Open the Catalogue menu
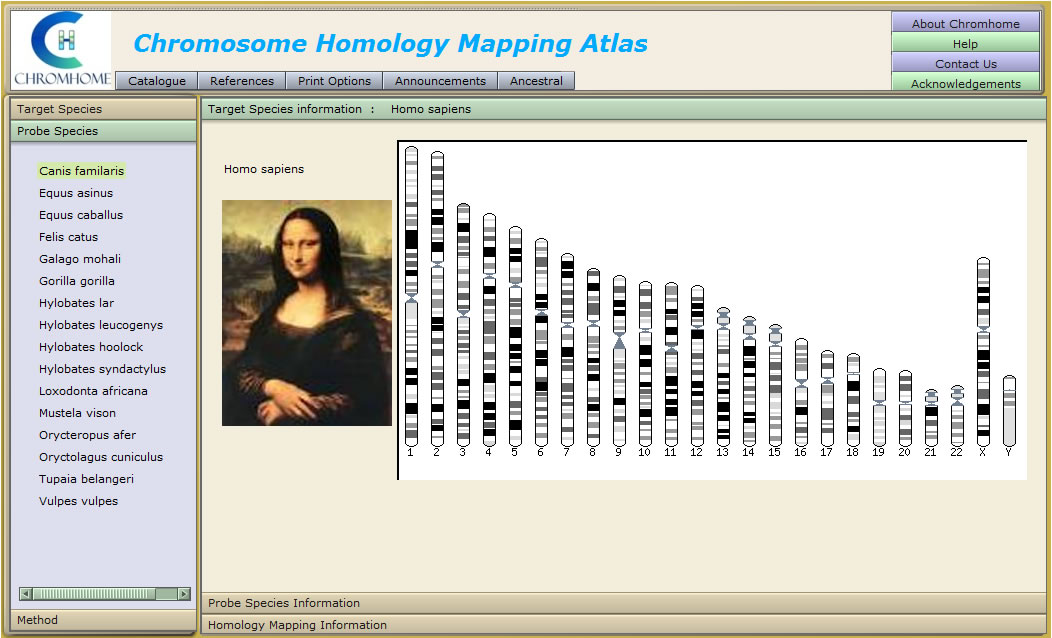Viewport: 1052px width, 638px height. click(157, 81)
